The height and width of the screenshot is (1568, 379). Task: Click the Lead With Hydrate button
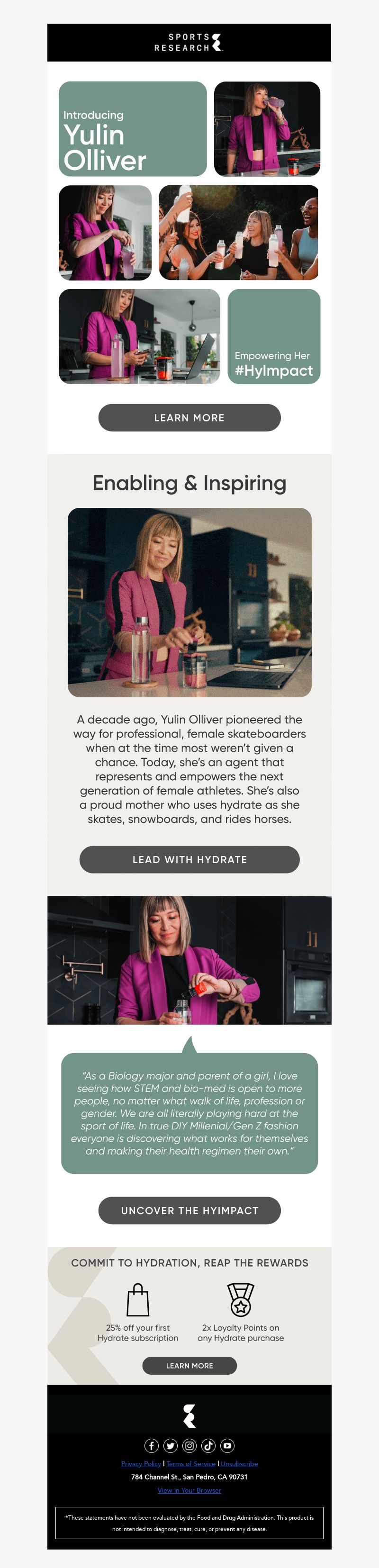189,859
